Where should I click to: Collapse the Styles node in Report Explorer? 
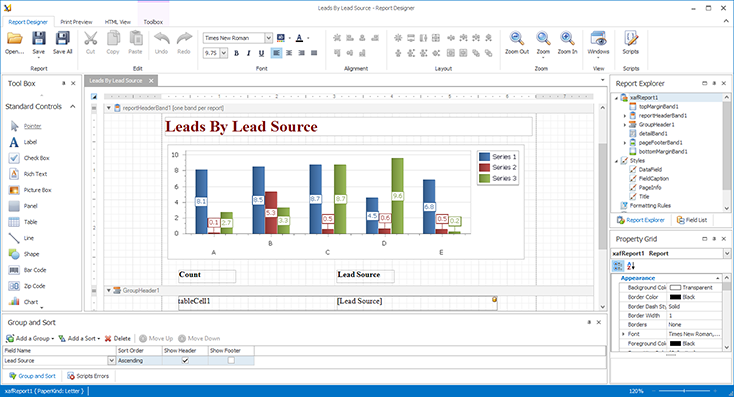[x=616, y=161]
